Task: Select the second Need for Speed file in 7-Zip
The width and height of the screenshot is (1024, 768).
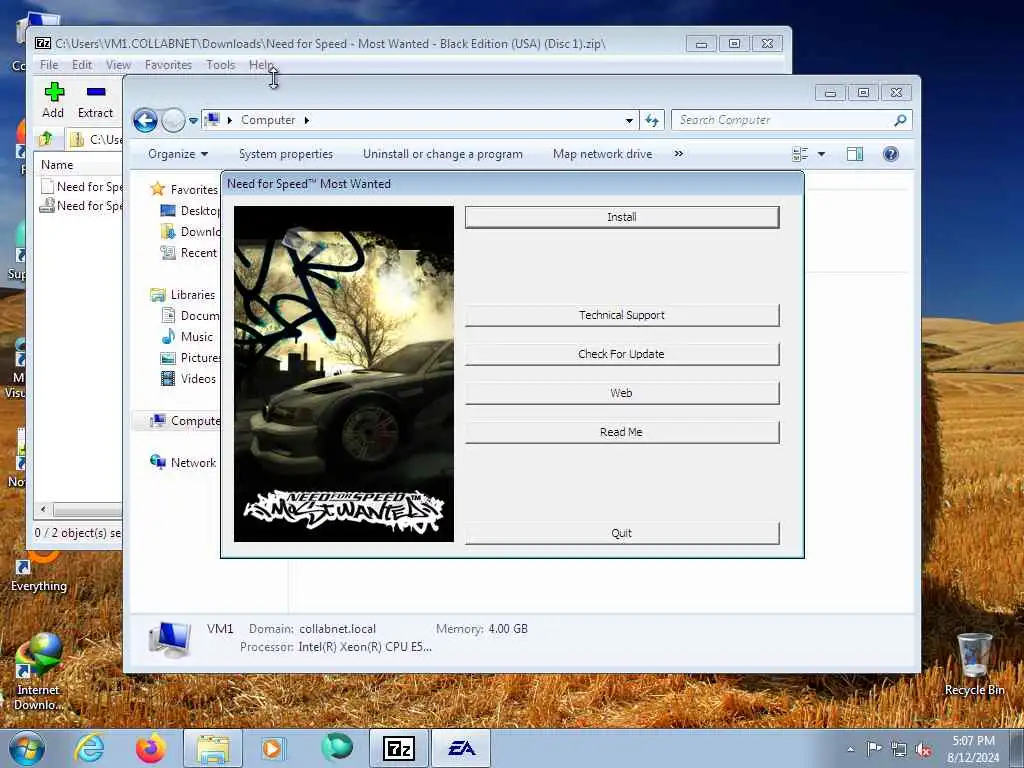Action: click(82, 206)
